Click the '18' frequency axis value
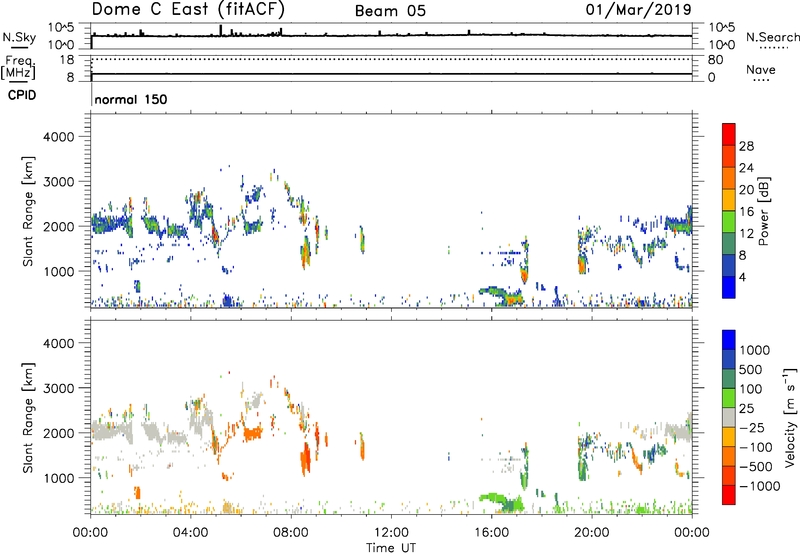800x554 pixels. (x=67, y=60)
